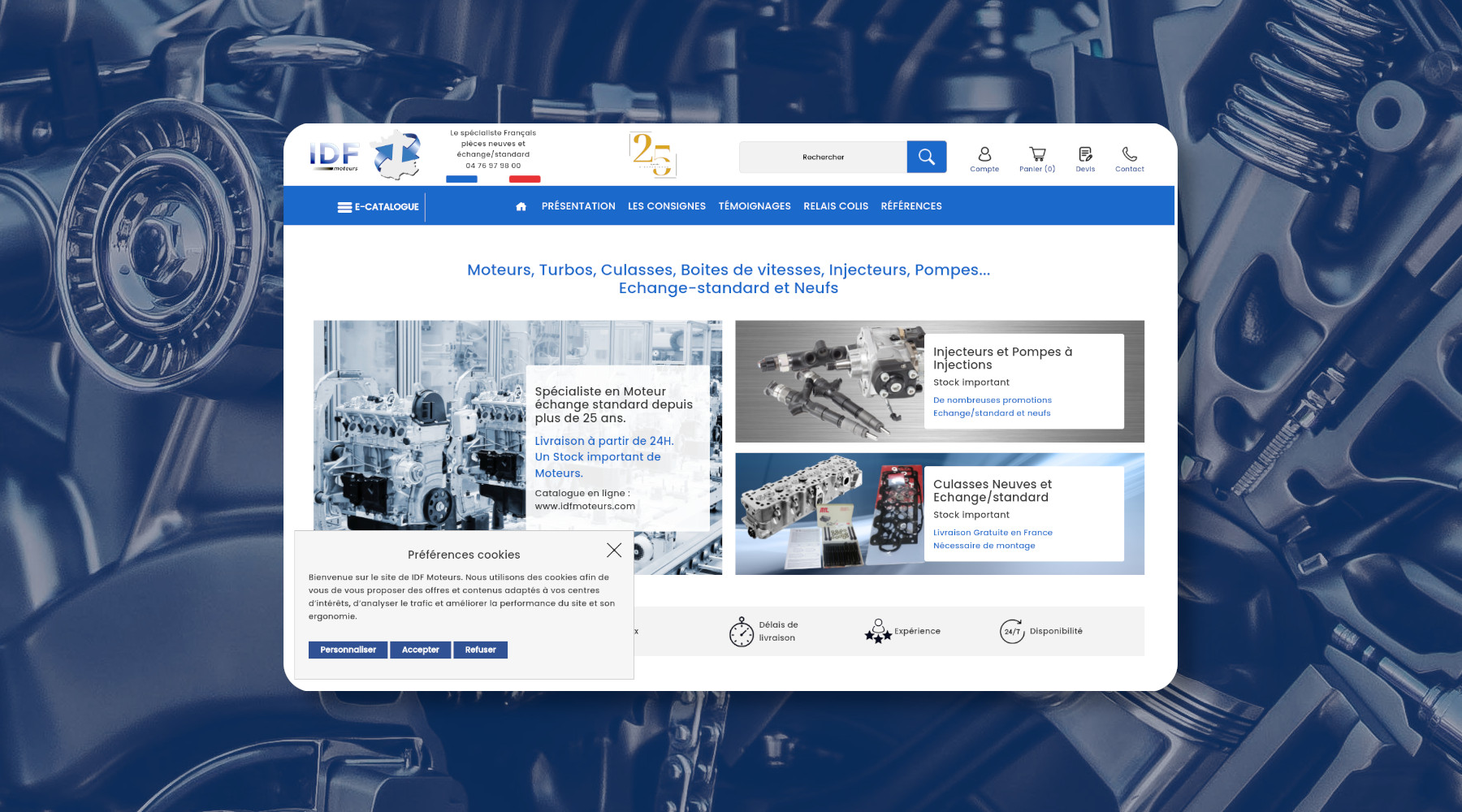This screenshot has width=1462, height=812.
Task: Open the RELAIS COLIS menu item
Action: [x=836, y=206]
